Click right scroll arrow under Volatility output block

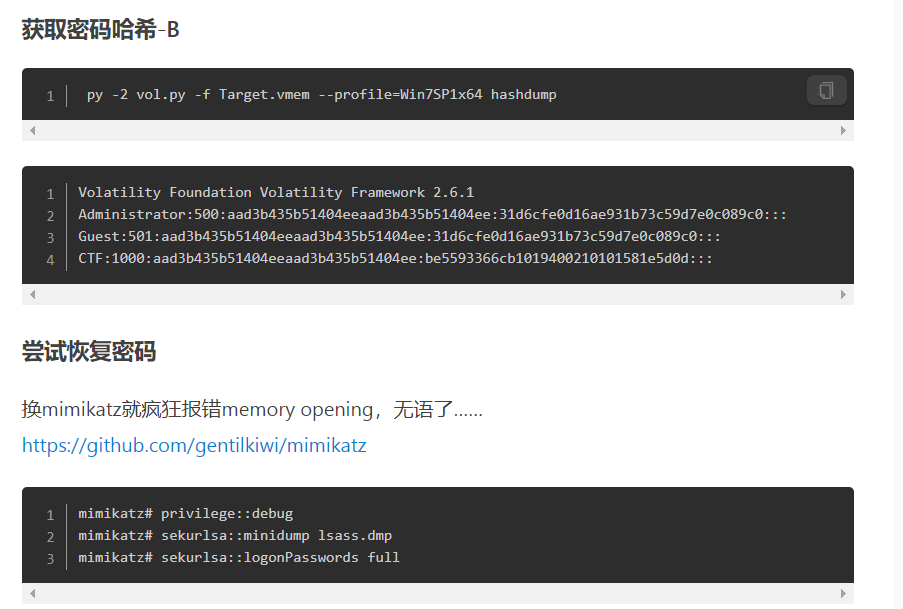tap(843, 294)
